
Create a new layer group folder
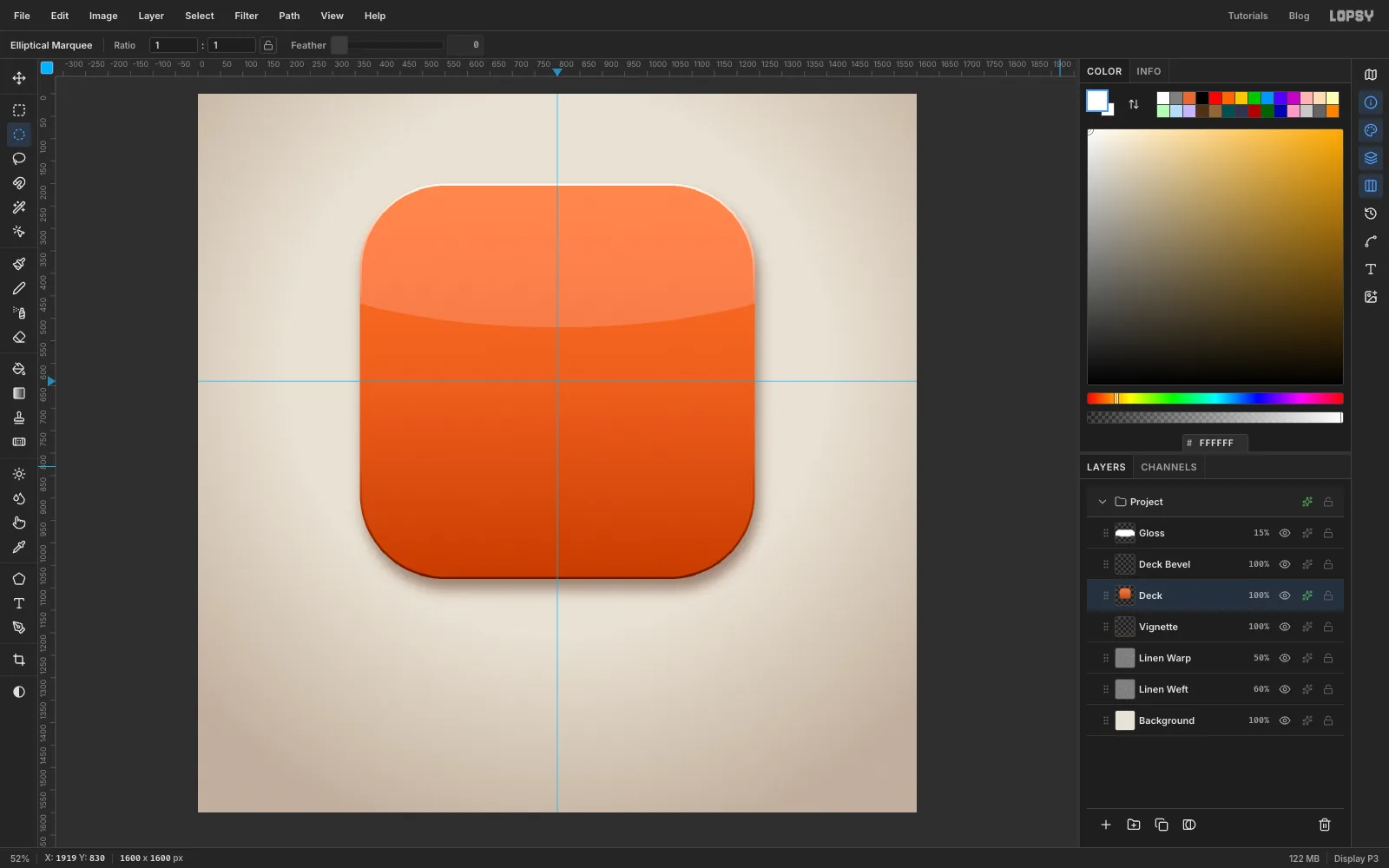click(x=1134, y=825)
